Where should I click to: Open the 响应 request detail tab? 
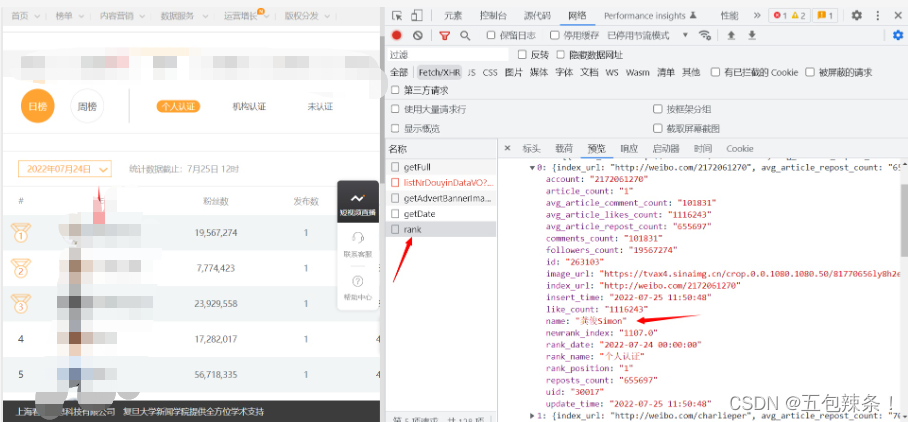(629, 149)
